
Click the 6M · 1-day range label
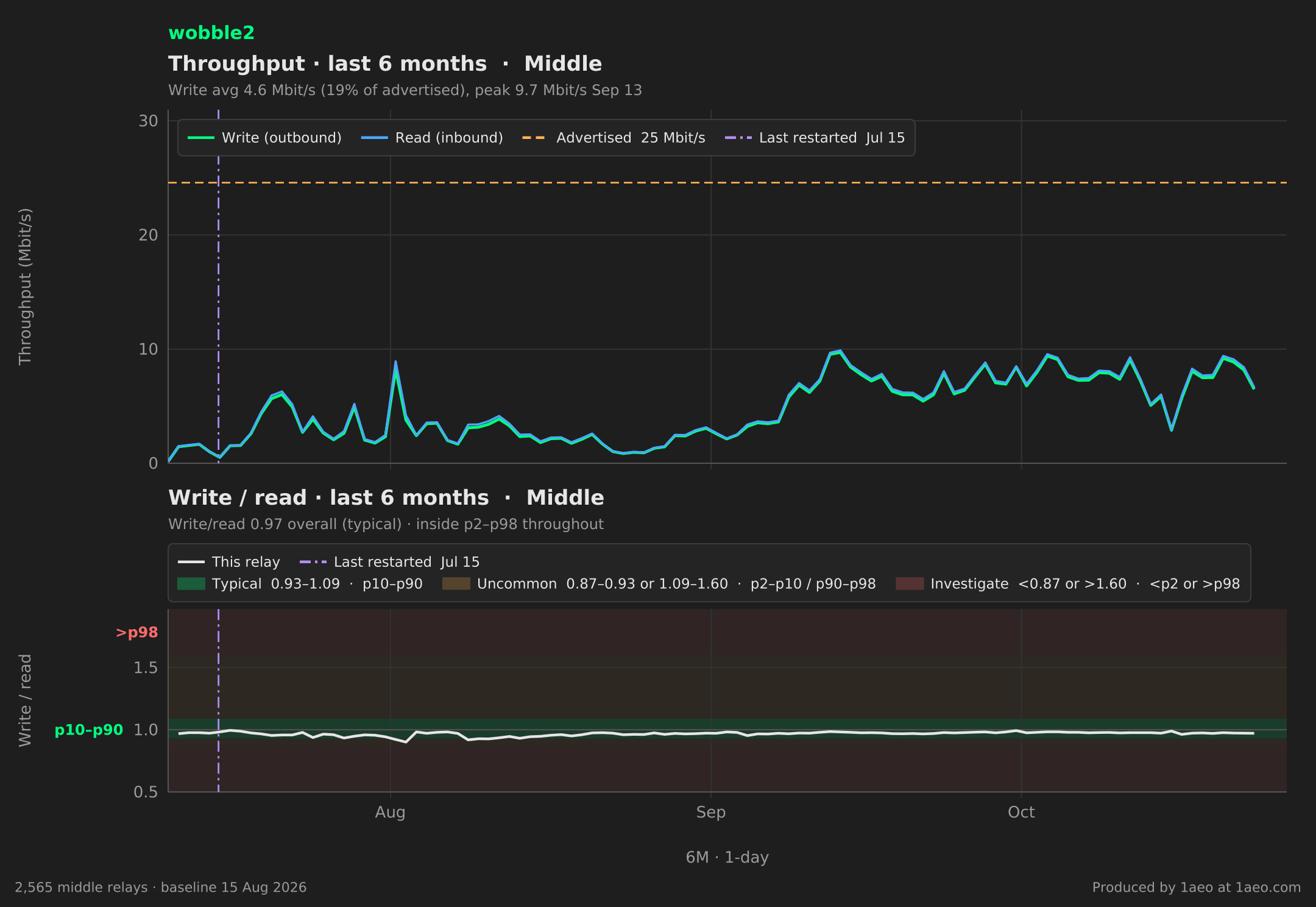[727, 858]
